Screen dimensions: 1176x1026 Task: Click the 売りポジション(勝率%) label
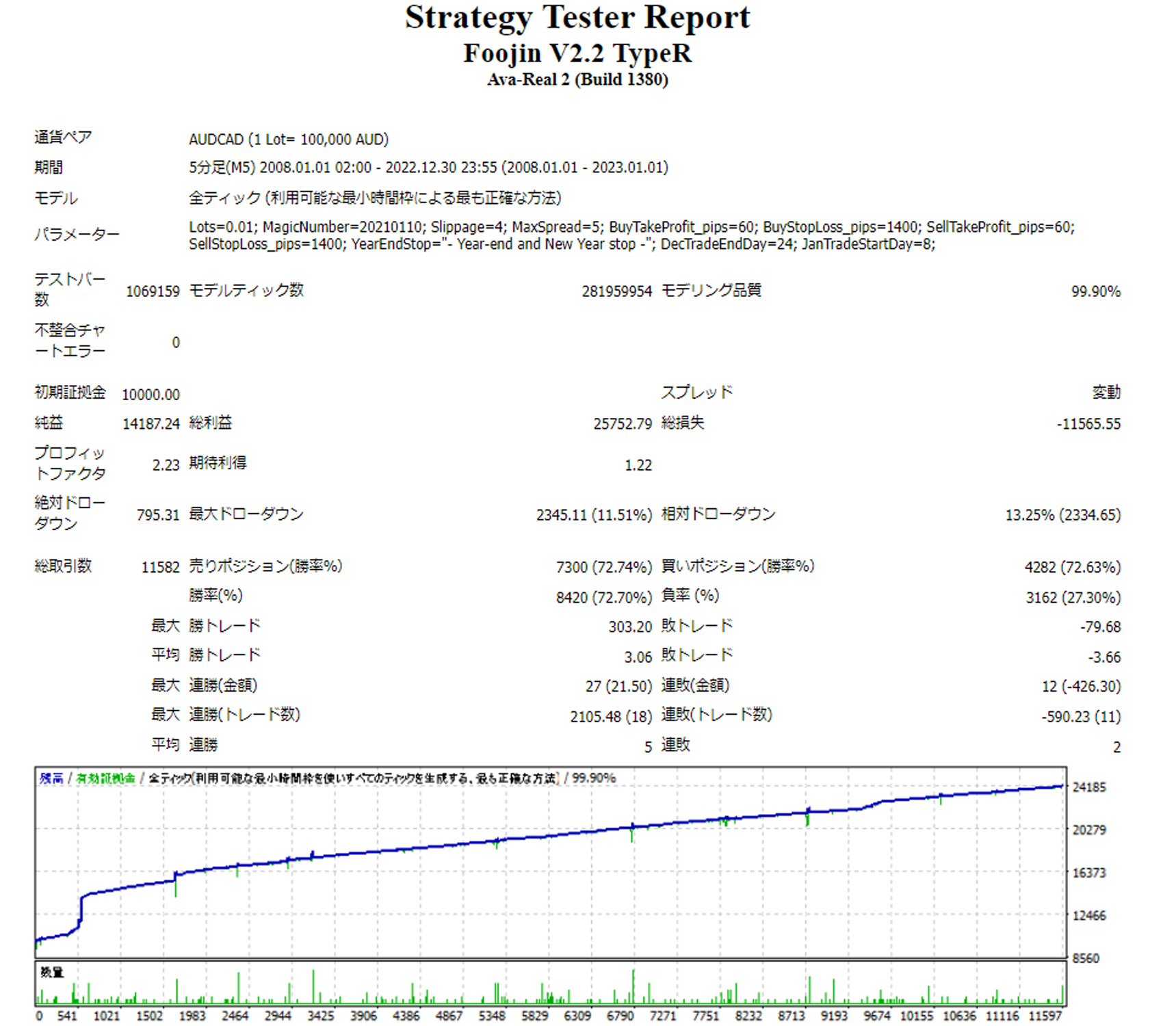coord(265,566)
